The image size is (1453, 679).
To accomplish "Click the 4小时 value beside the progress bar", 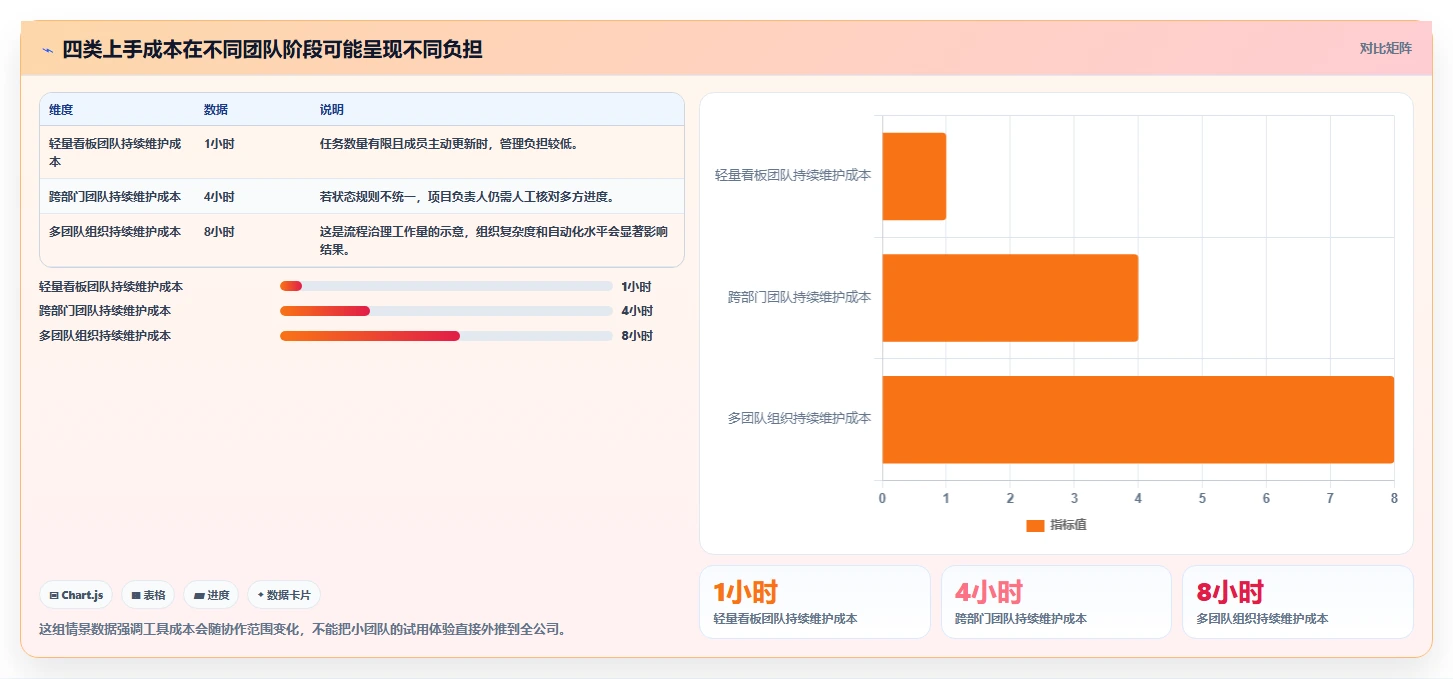I will coord(637,311).
